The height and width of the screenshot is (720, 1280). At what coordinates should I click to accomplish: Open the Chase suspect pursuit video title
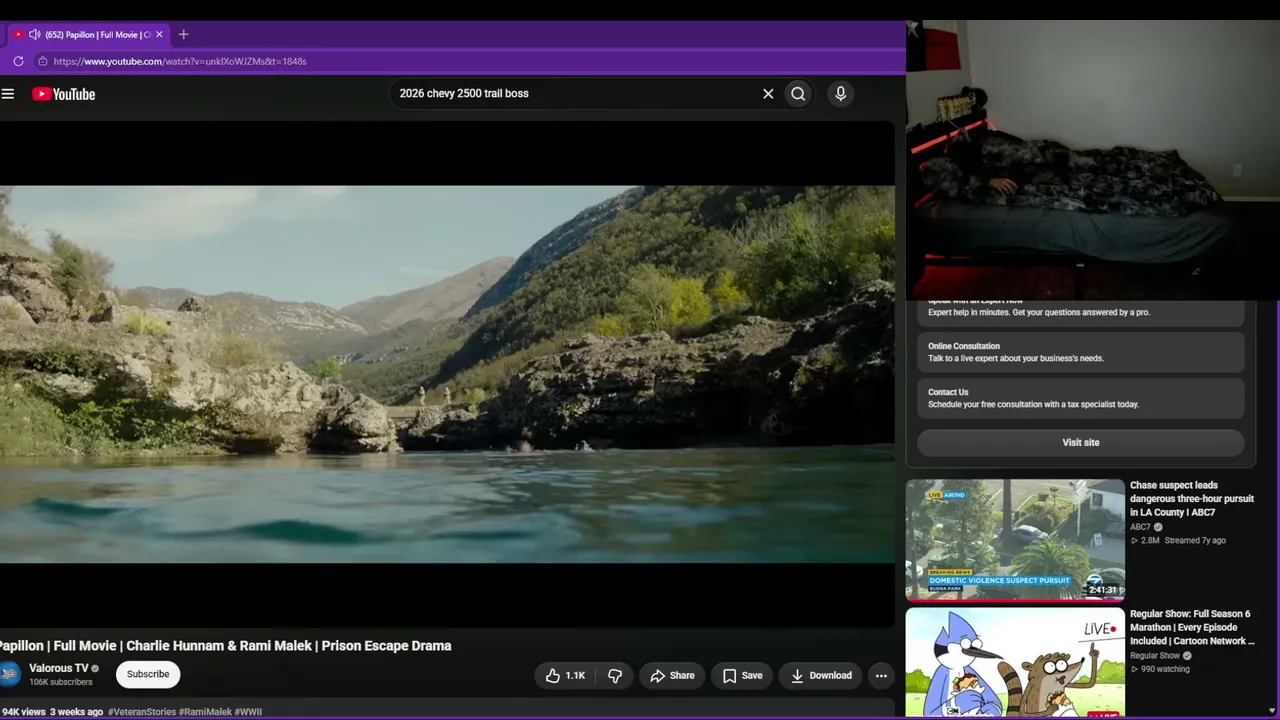click(x=1192, y=499)
